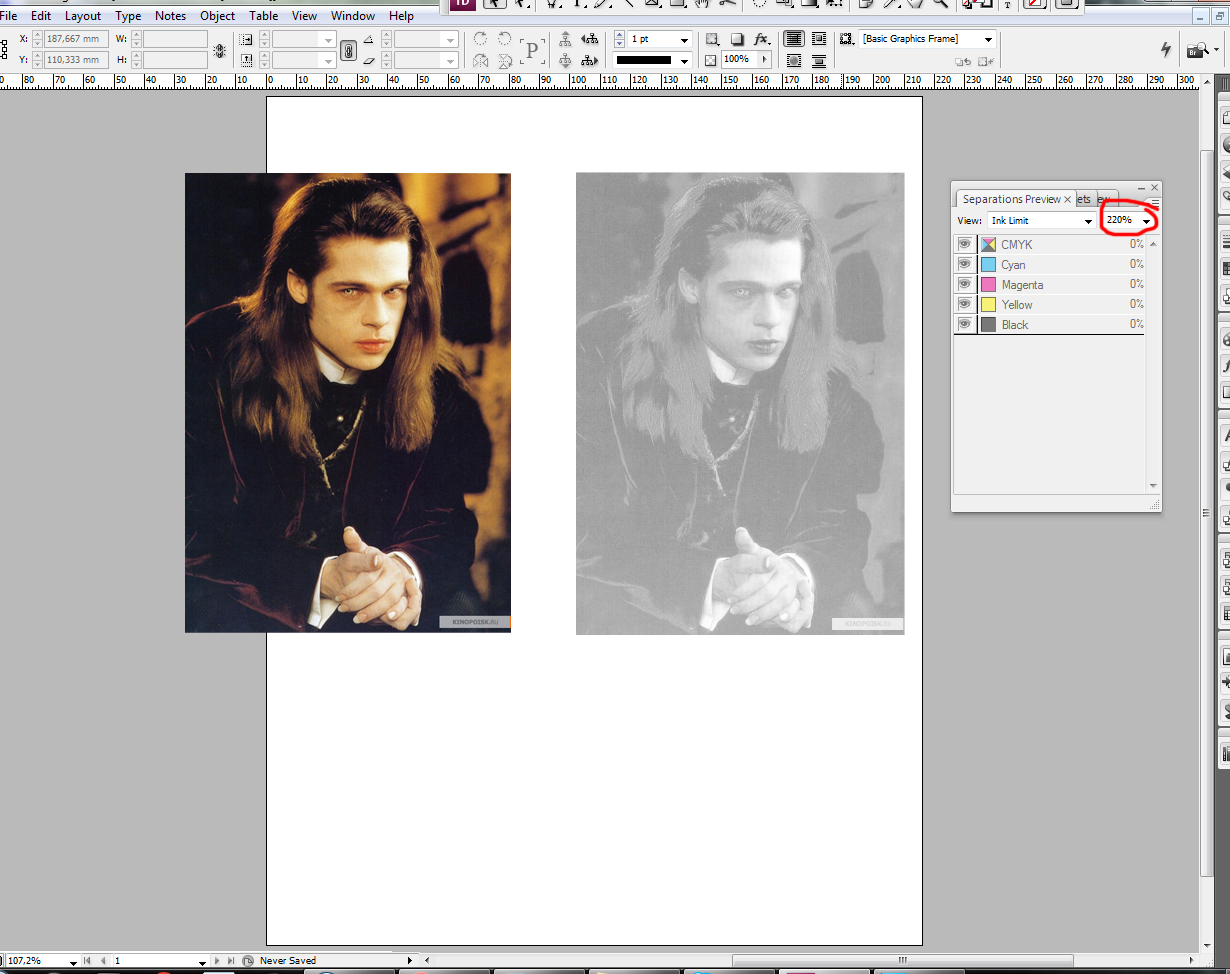Screen dimensions: 1230x974
Task: Open the 1 pt stroke weight dropdown
Action: (x=684, y=40)
